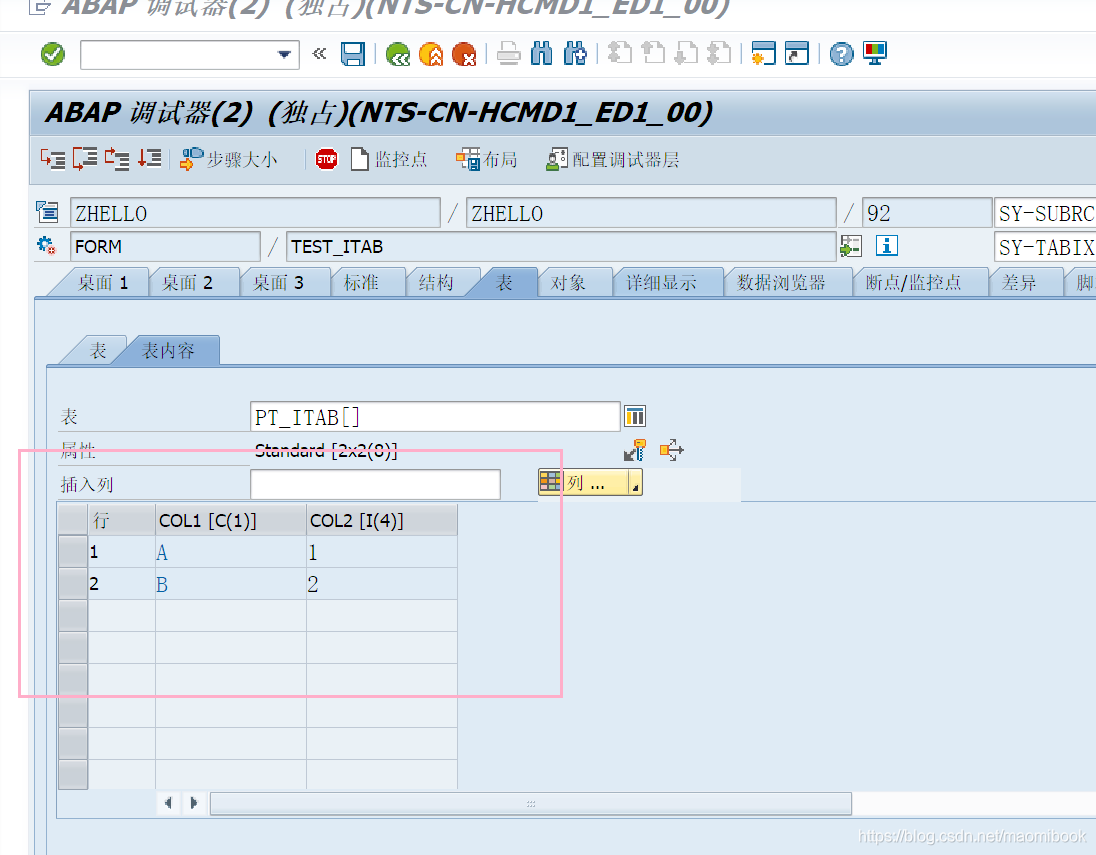The height and width of the screenshot is (855, 1096).
Task: Generate shortcut icon
Action: (797, 54)
